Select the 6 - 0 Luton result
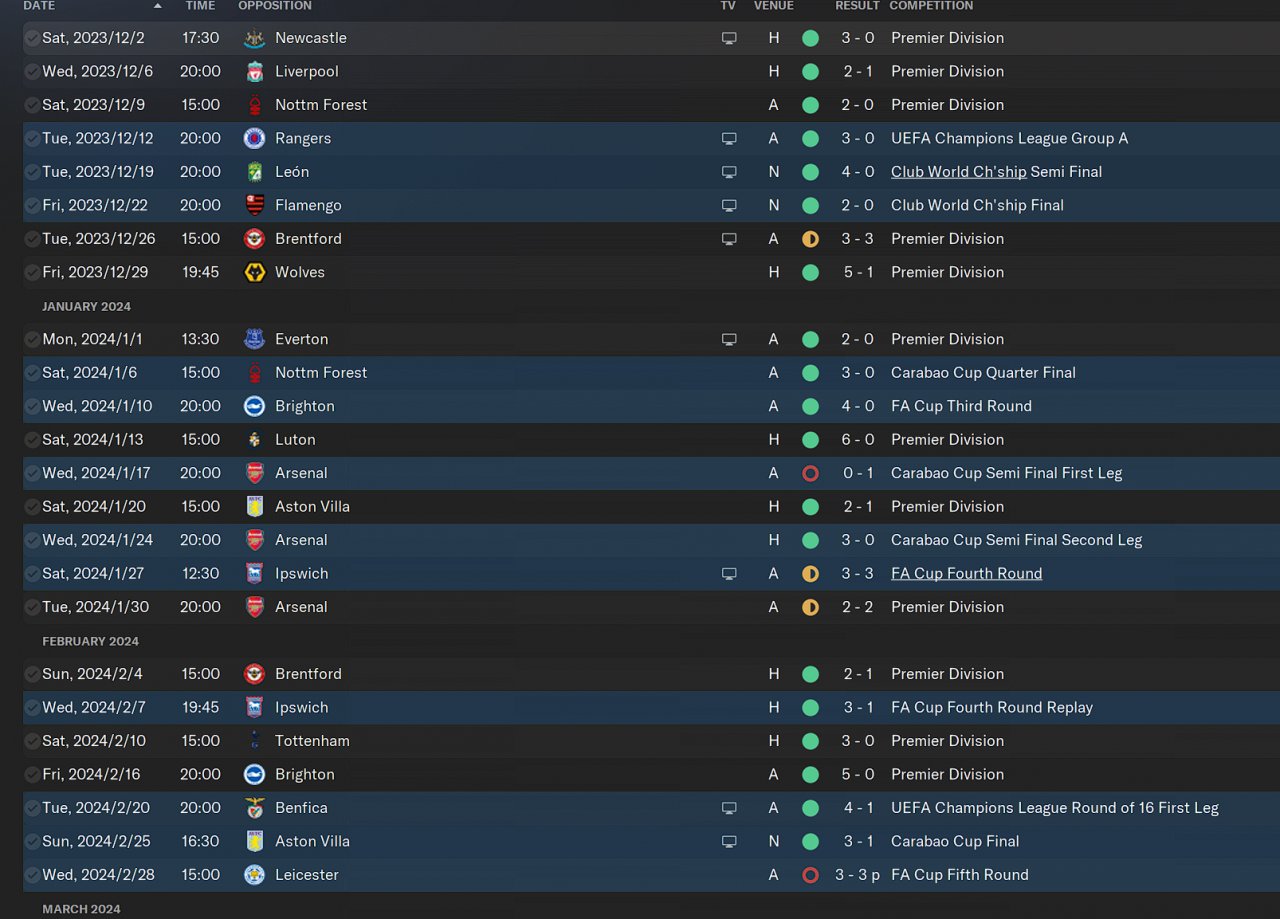Viewport: 1280px width, 919px height. pos(857,440)
